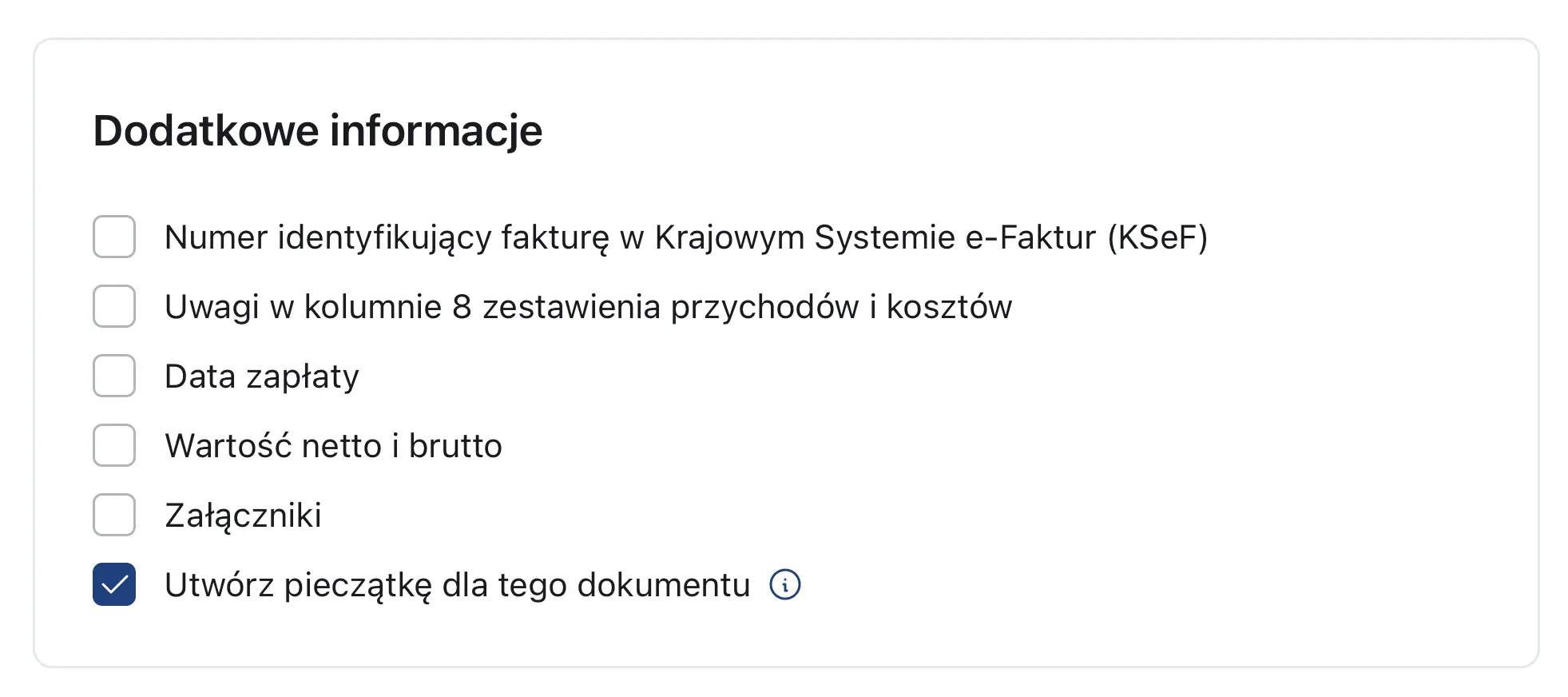1568x697 pixels.
Task: Check the "Wartość netto i brutto" option
Action: tap(113, 445)
